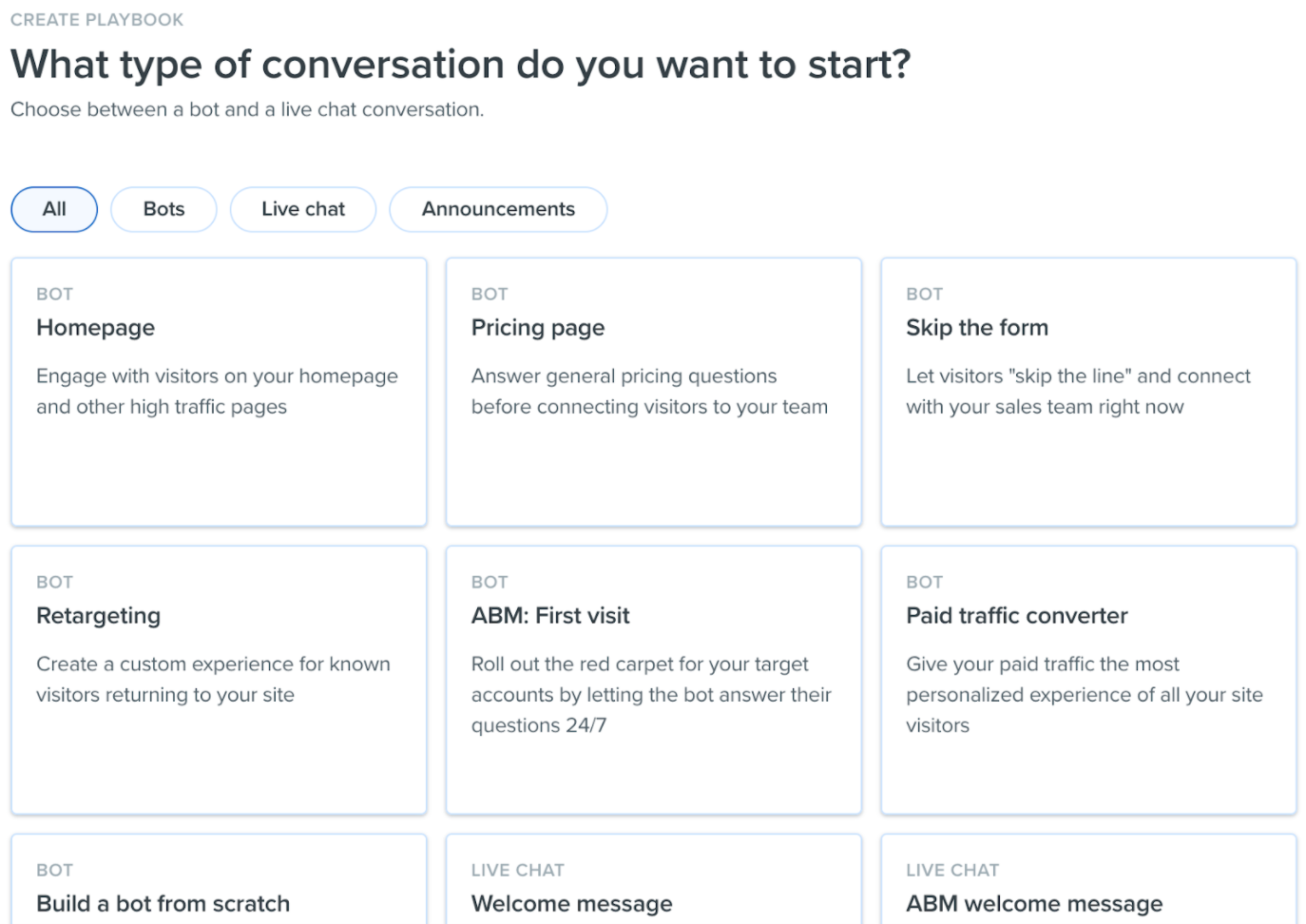
Task: Switch to the Live chat filter
Action: 303,209
